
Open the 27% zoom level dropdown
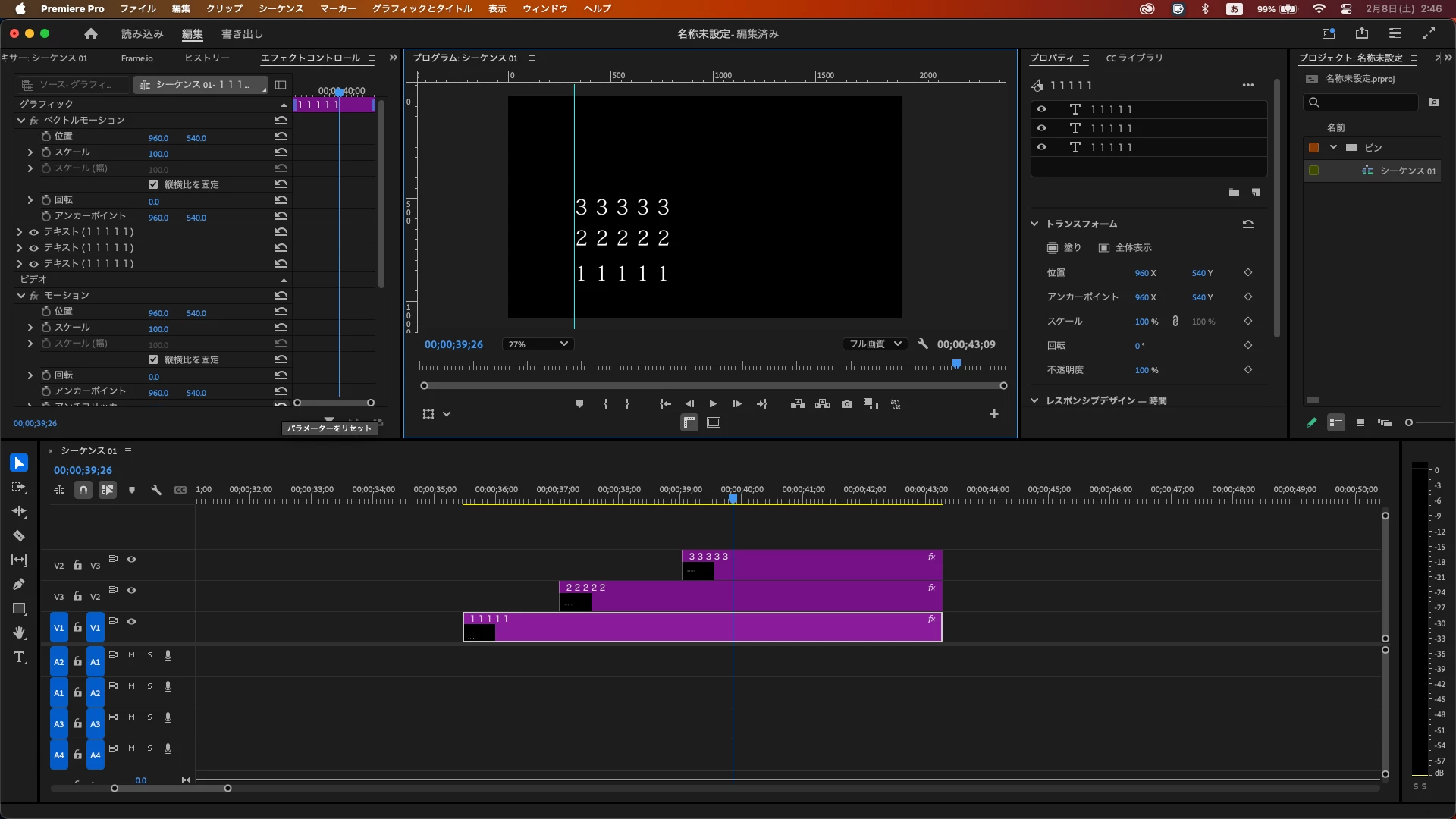[x=538, y=344]
